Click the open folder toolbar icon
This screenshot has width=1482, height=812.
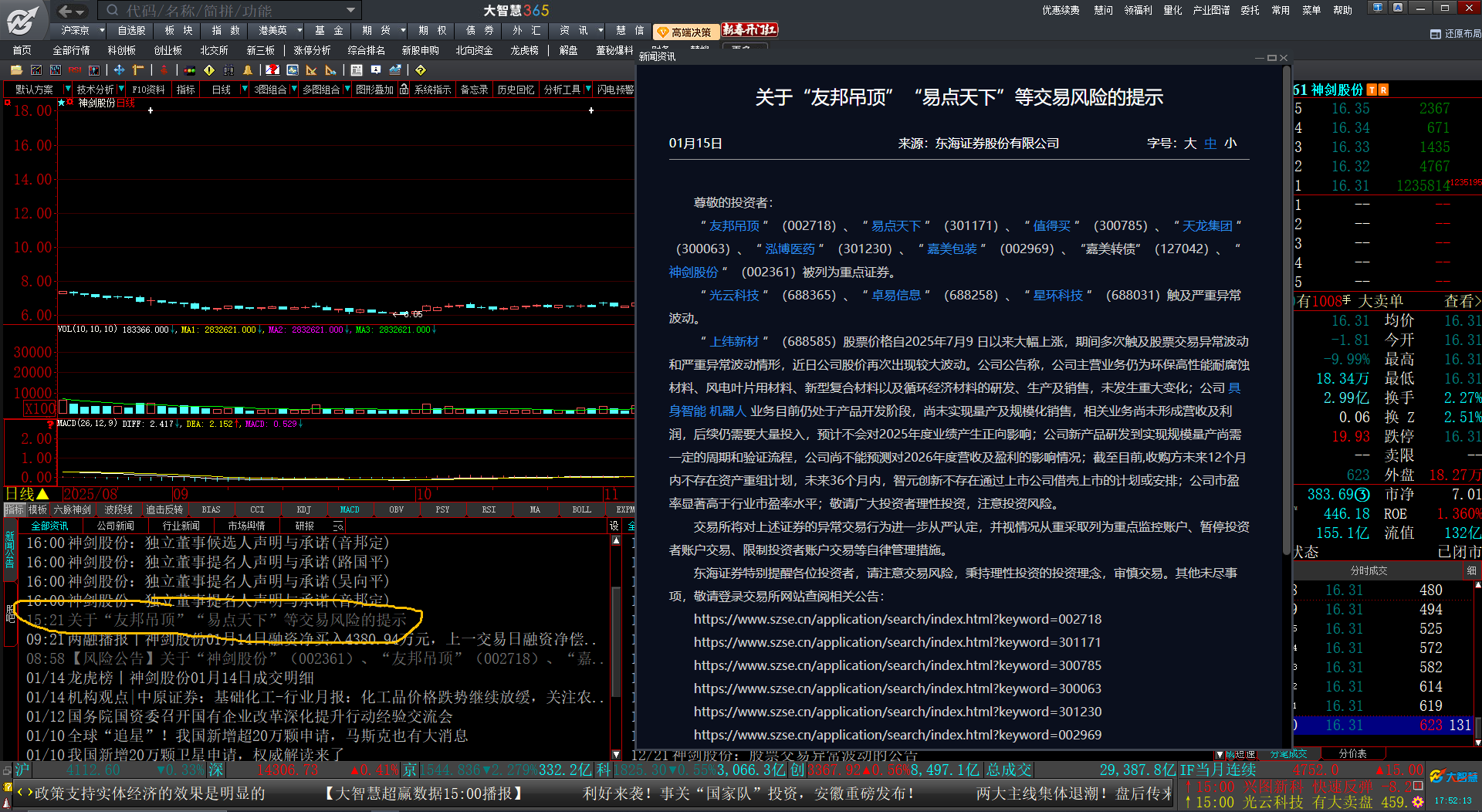(x=16, y=70)
